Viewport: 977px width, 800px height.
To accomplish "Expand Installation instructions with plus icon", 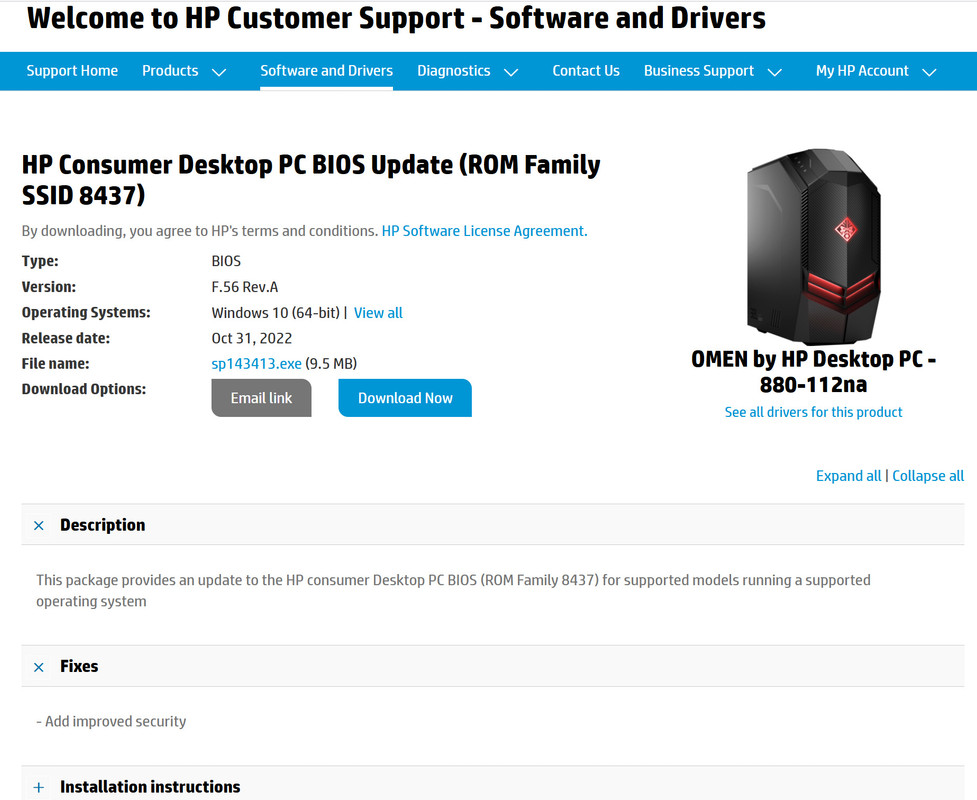I will pyautogui.click(x=39, y=788).
